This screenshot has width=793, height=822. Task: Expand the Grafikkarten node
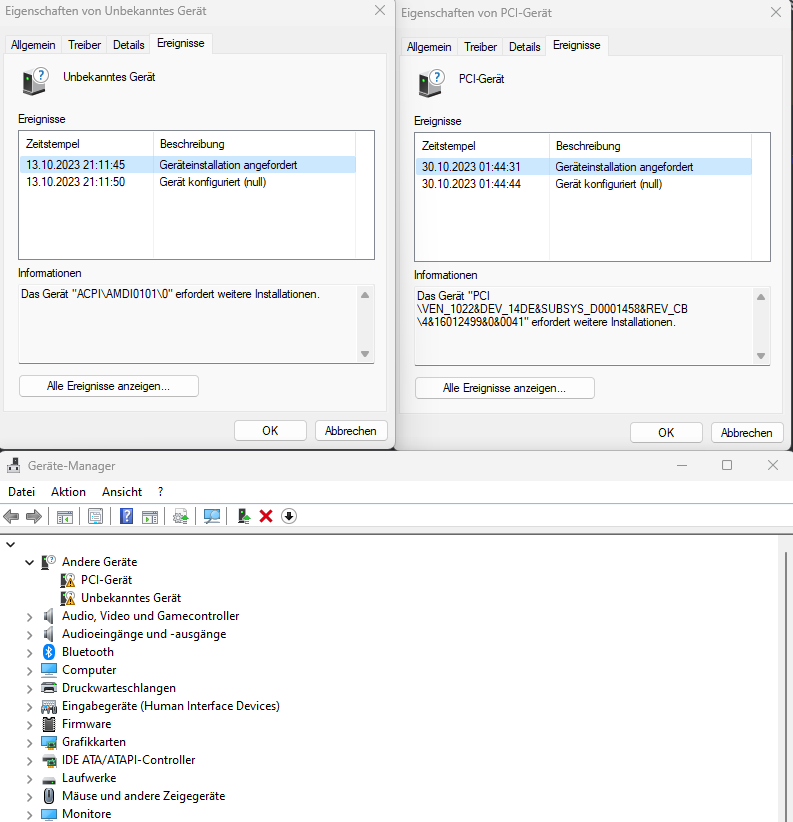pyautogui.click(x=29, y=743)
